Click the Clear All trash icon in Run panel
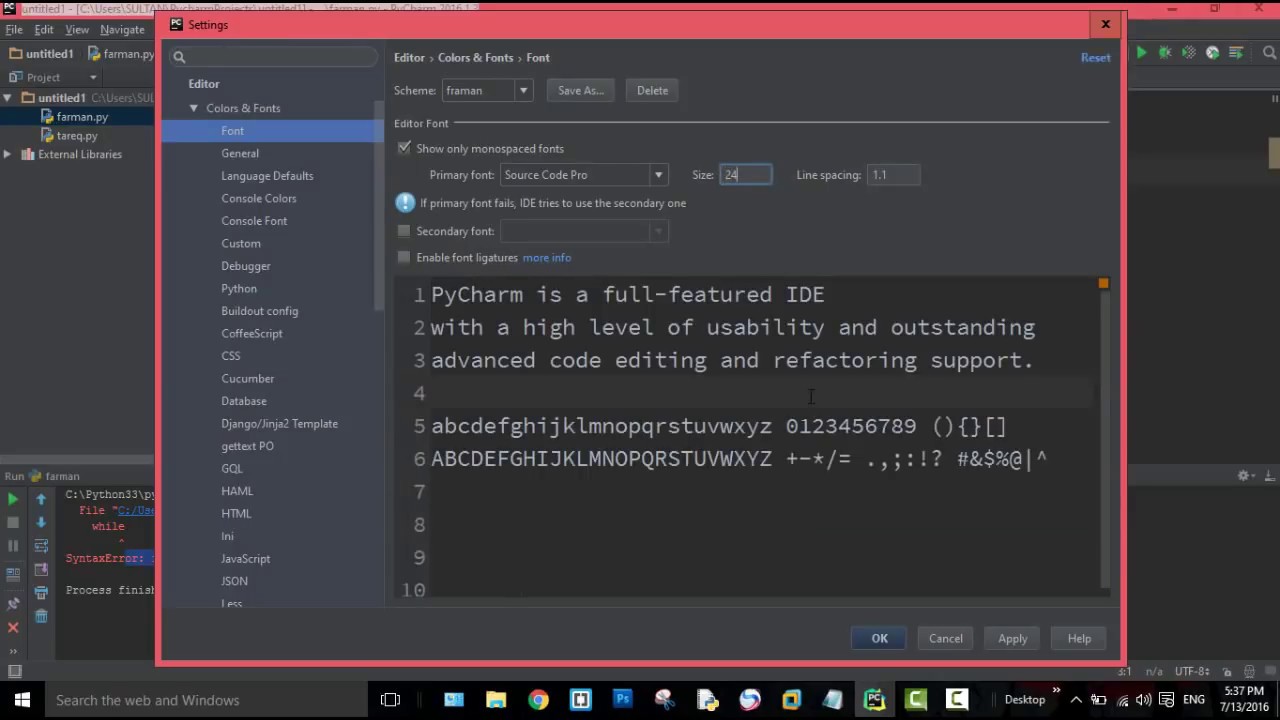 pos(41,617)
